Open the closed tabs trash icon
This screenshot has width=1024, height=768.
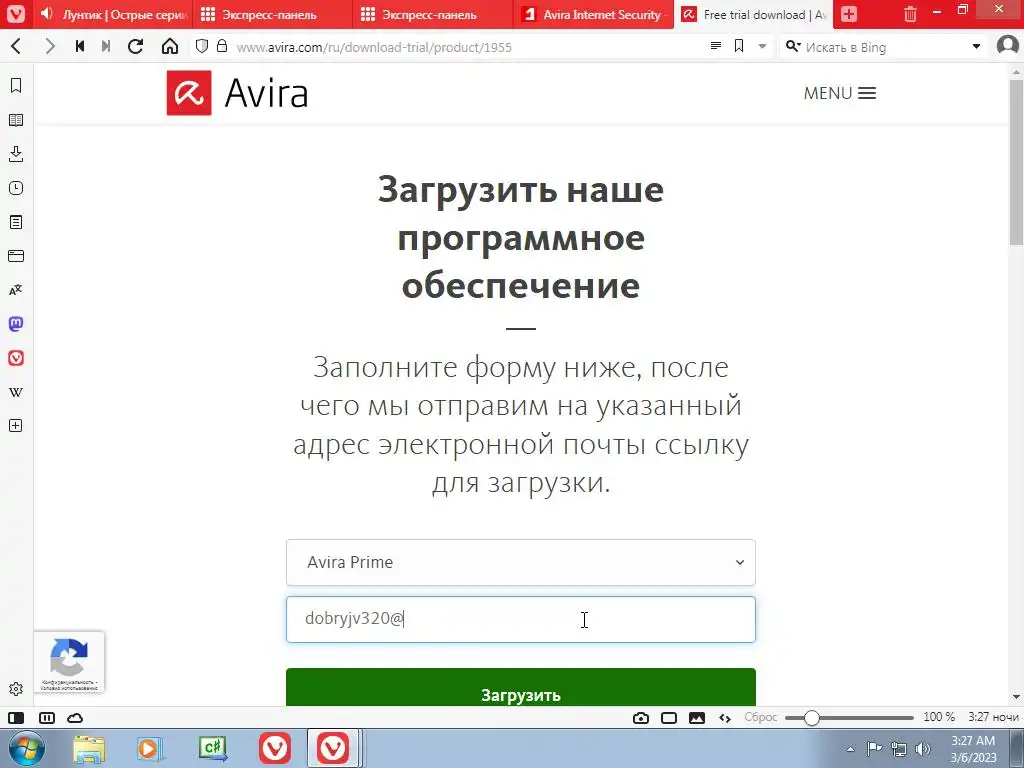(910, 14)
